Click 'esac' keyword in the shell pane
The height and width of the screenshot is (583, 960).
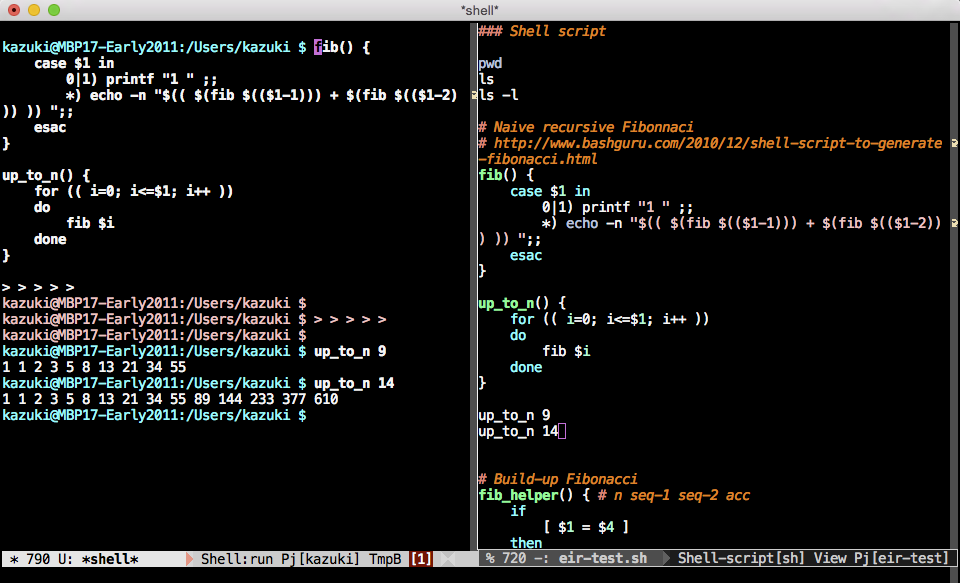click(x=50, y=127)
